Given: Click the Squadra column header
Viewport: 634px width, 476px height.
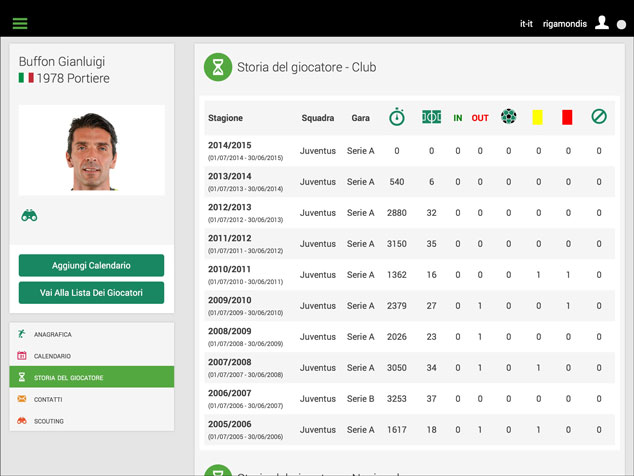Looking at the screenshot, I should 318,118.
